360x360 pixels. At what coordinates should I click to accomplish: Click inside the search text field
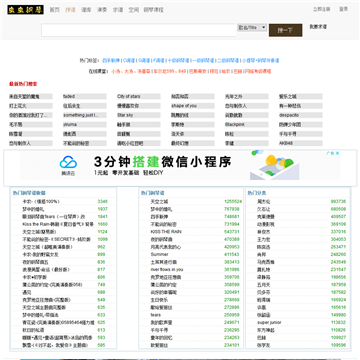click(x=139, y=30)
